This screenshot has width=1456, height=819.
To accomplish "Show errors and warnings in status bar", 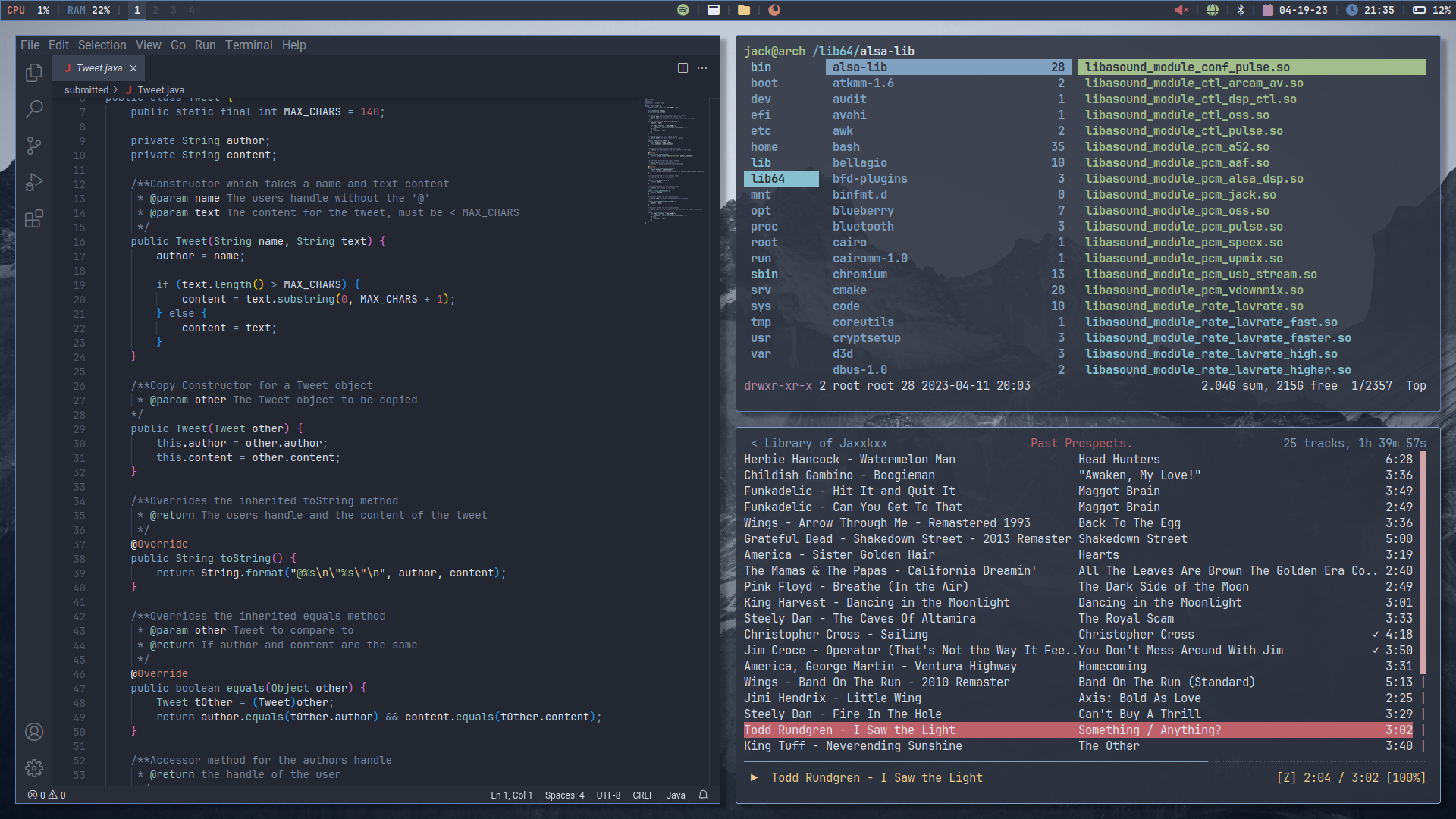I will [x=47, y=795].
